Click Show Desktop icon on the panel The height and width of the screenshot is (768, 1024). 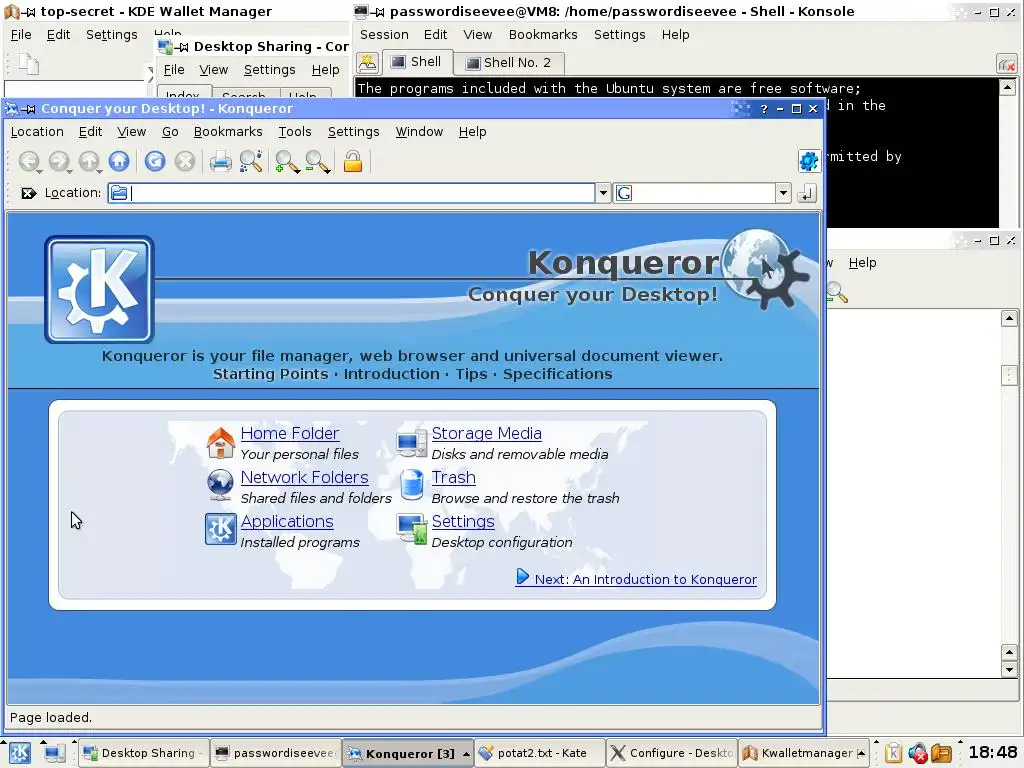coord(54,754)
